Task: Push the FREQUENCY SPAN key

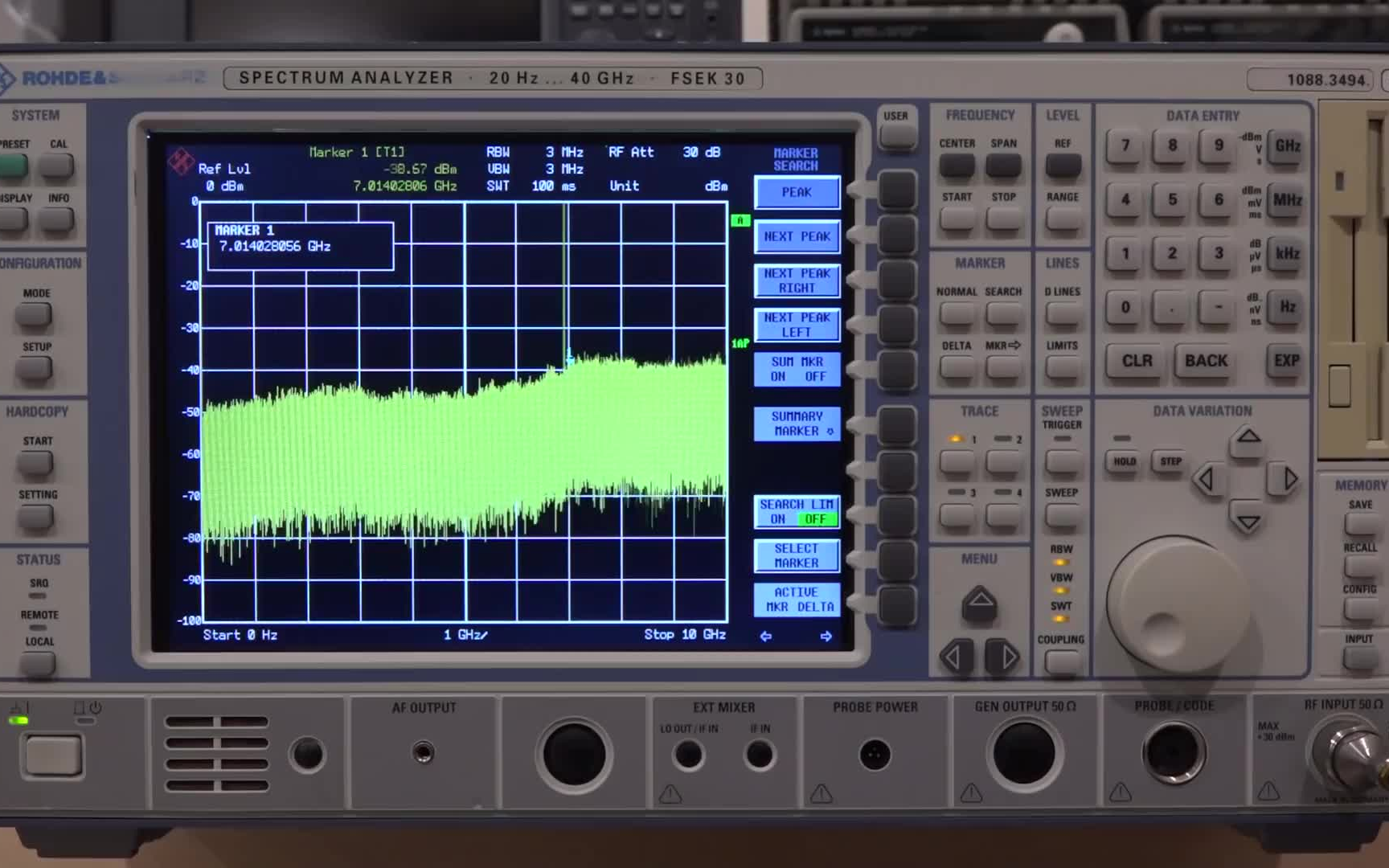Action: (x=1003, y=166)
